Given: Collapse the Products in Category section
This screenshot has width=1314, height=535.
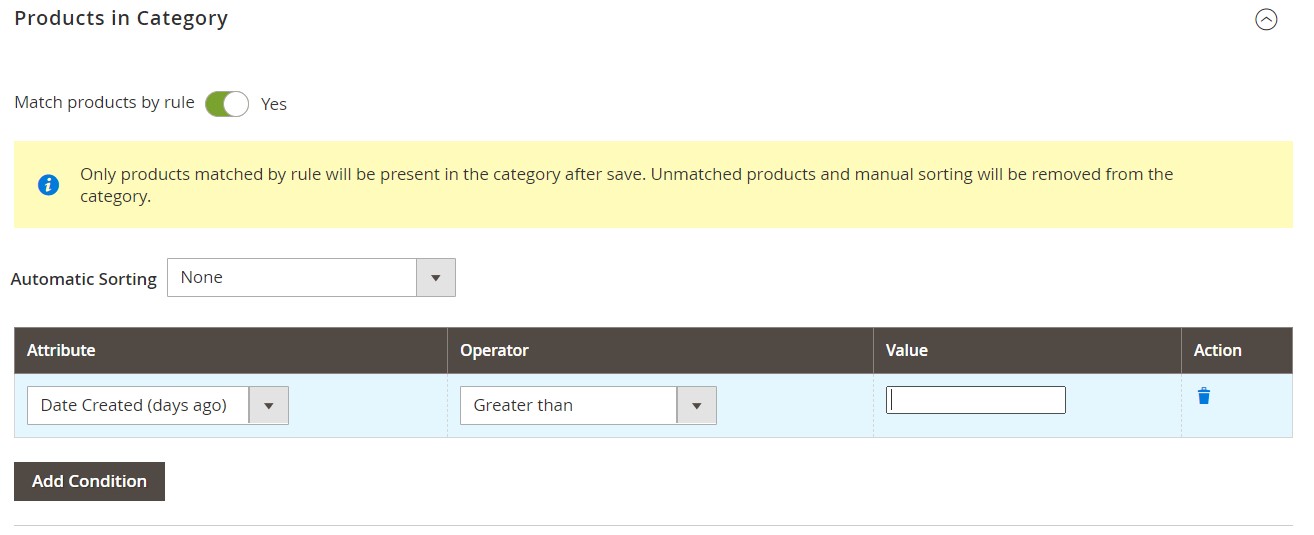Looking at the screenshot, I should (x=1266, y=19).
